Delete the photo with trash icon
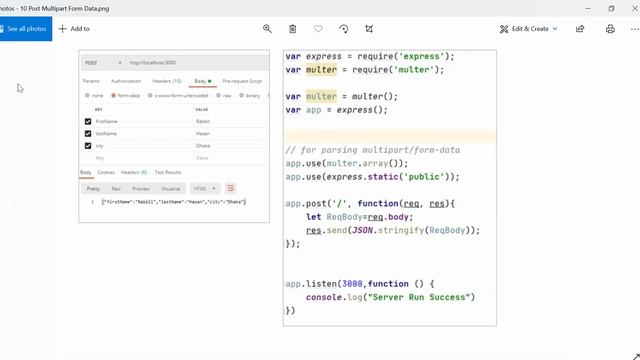640x360 pixels. (x=293, y=29)
